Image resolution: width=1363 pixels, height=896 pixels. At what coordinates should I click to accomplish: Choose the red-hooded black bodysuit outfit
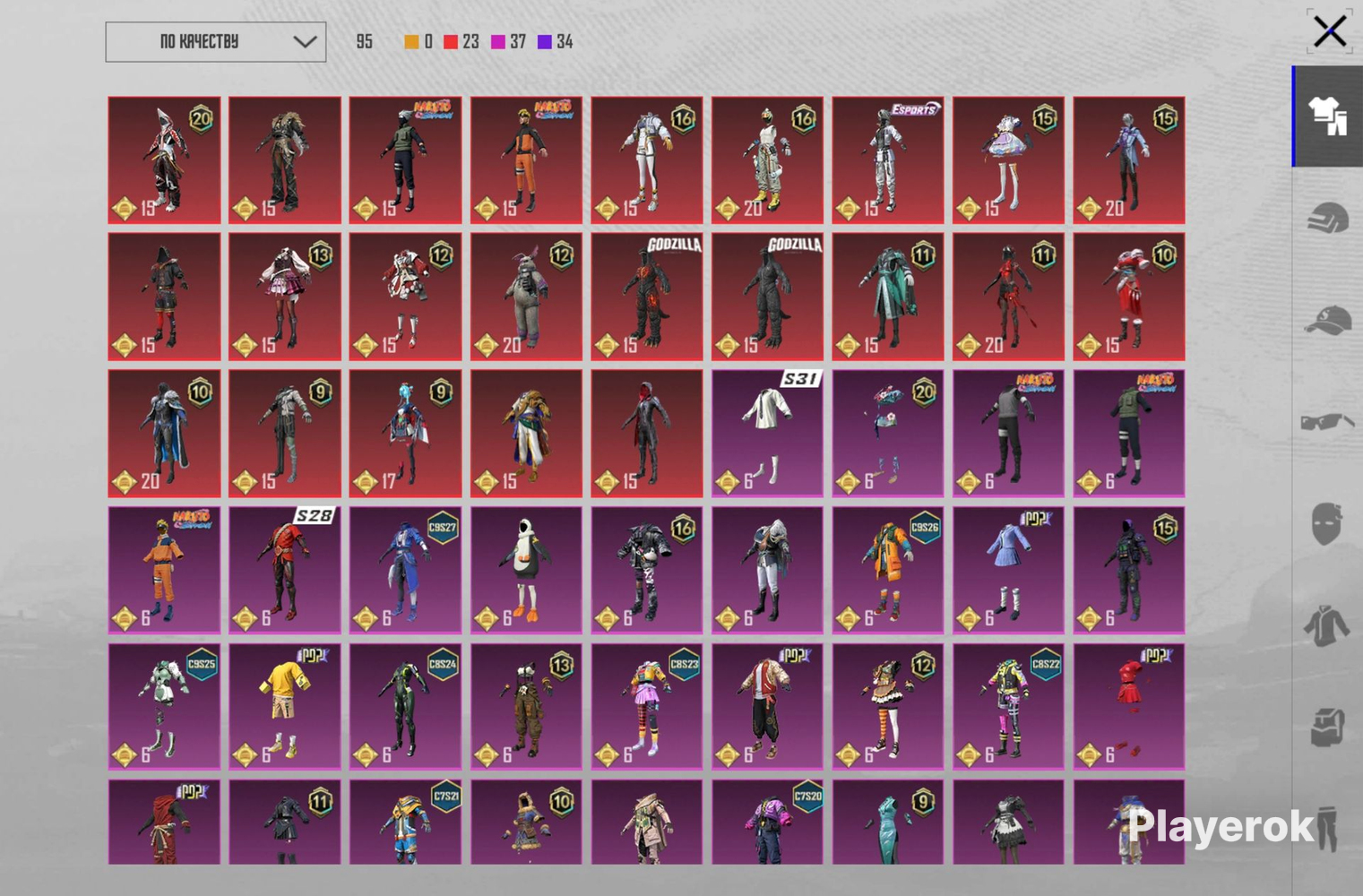647,434
